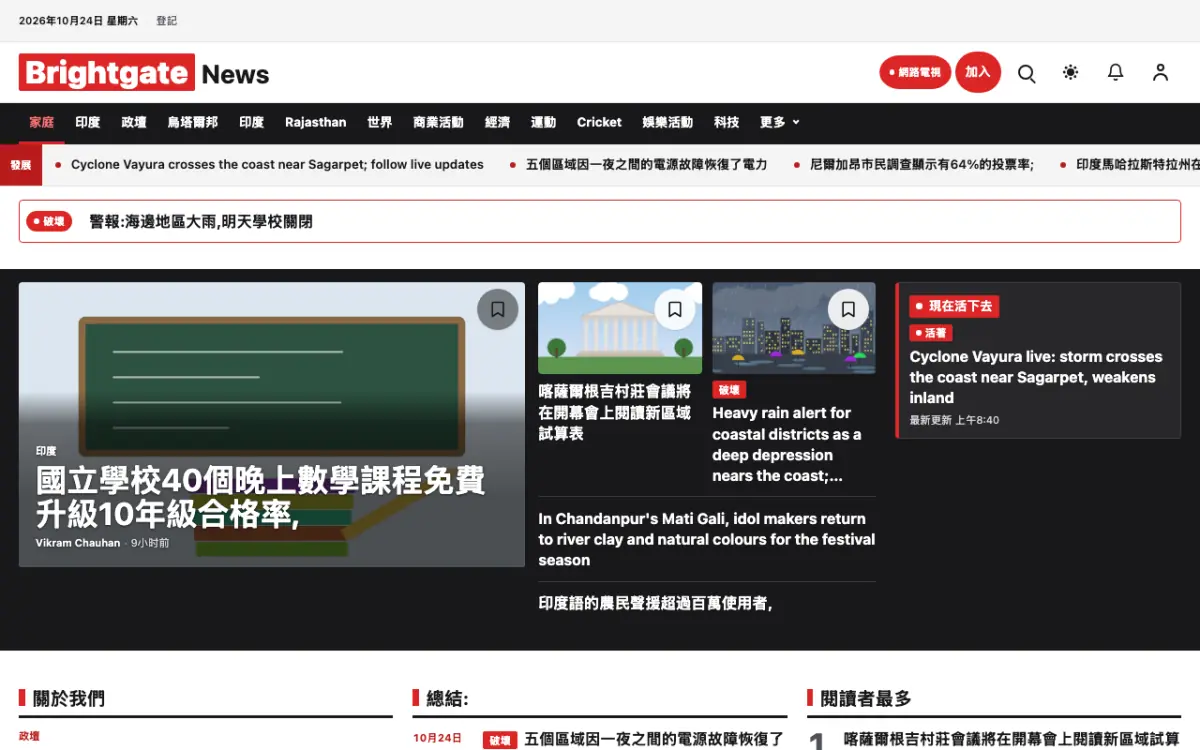Go to the 烏塔爾邦 section
1200x750 pixels.
pyautogui.click(x=193, y=122)
